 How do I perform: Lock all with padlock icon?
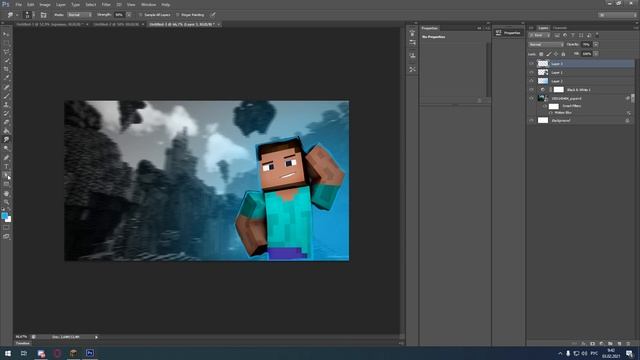[563, 54]
